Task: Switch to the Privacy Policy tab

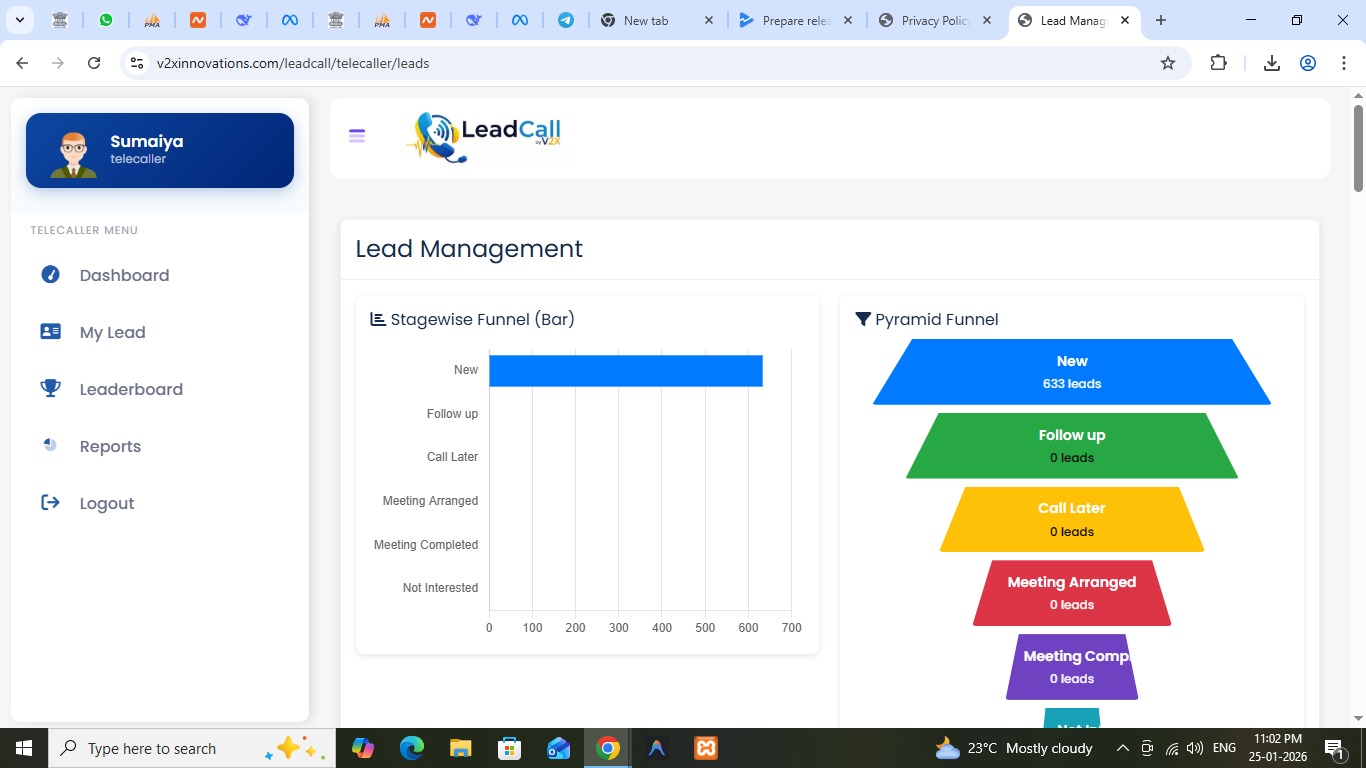Action: point(930,20)
